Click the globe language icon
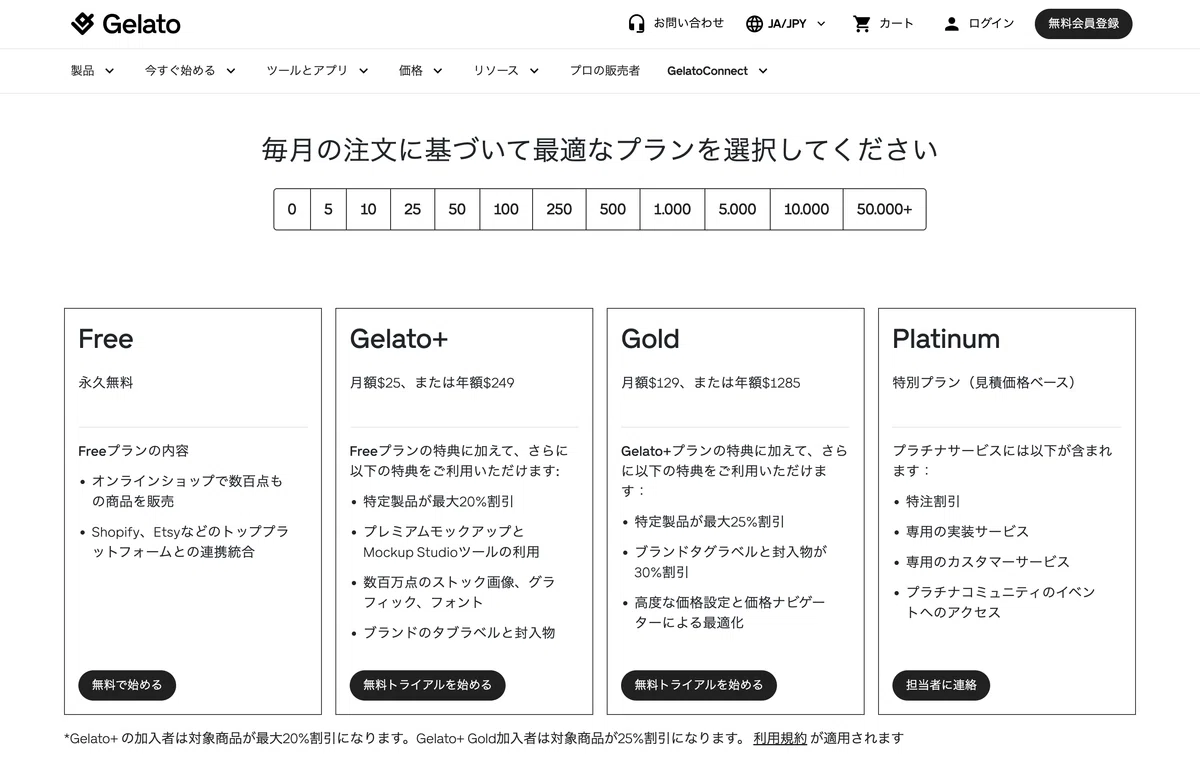 tap(754, 23)
